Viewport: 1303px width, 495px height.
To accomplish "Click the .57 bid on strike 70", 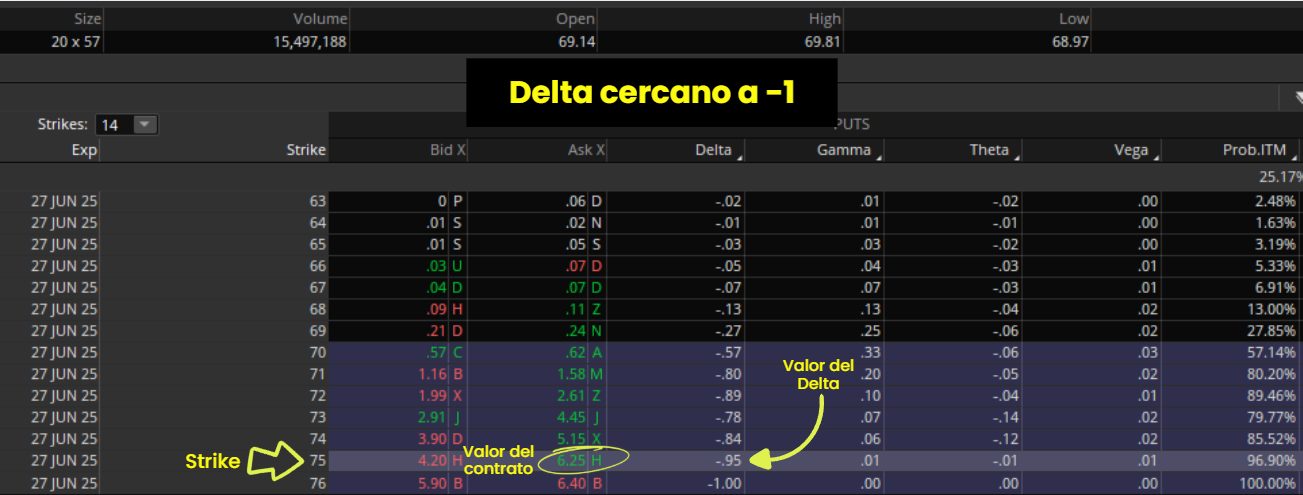I will [435, 352].
